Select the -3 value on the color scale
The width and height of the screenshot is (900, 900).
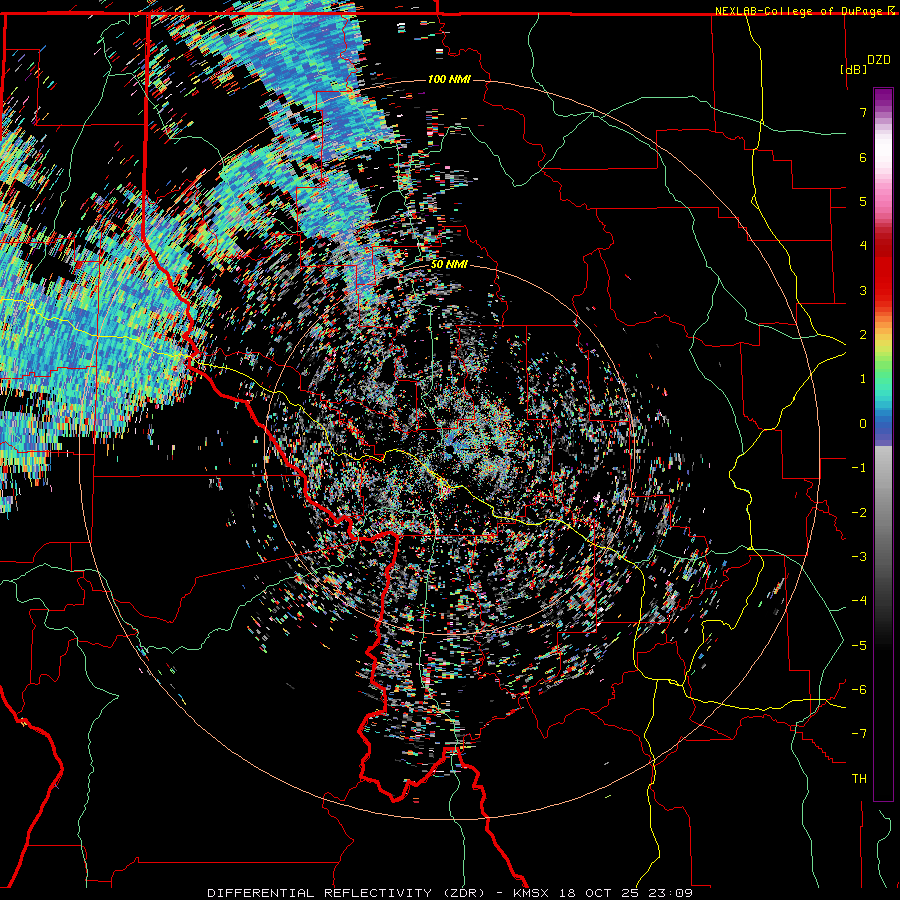click(x=859, y=557)
